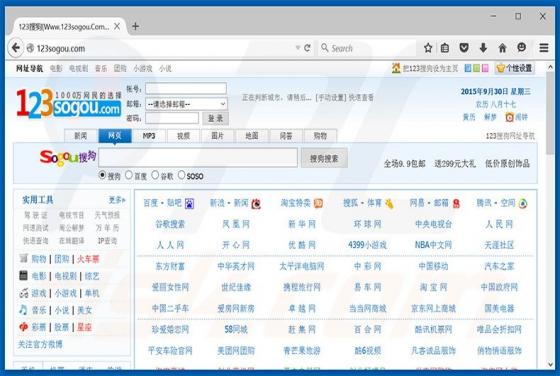The width and height of the screenshot is (560, 376).
Task: Click the NetEase red mail icon
Action: (x=456, y=204)
